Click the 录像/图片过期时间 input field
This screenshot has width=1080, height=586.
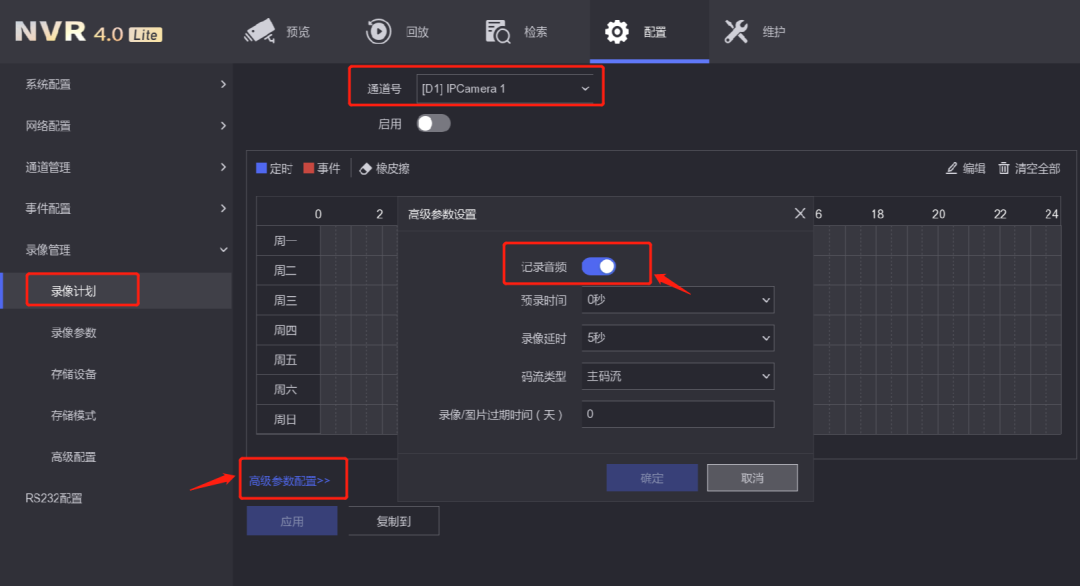coord(677,414)
